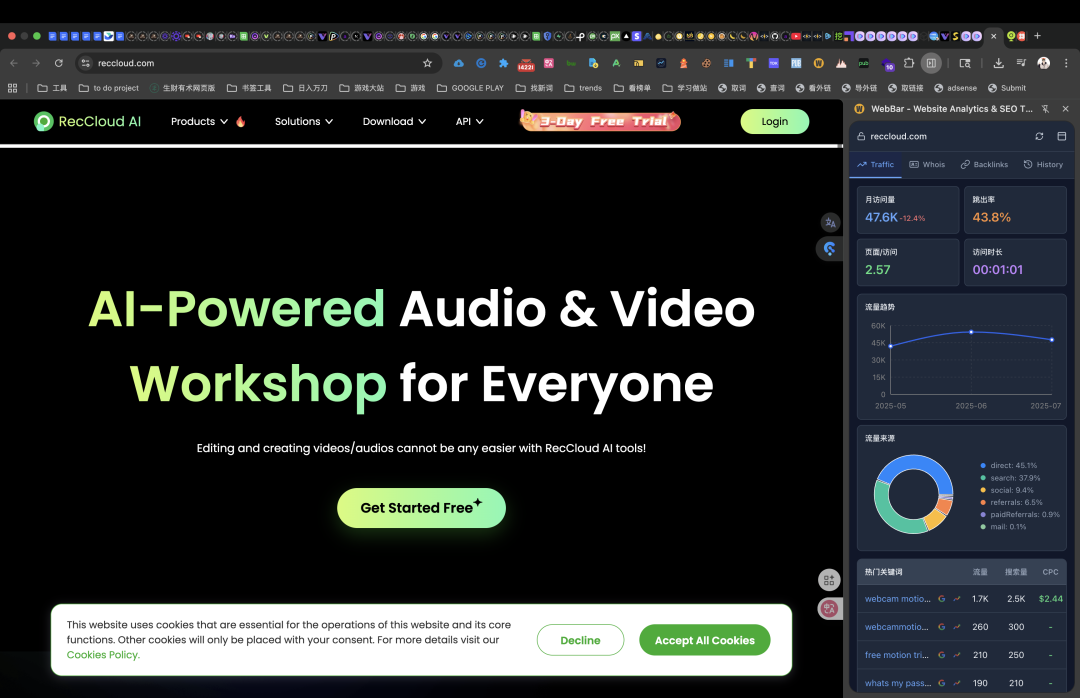Image resolution: width=1080 pixels, height=698 pixels.
Task: Expand the Download dropdown menu
Action: (395, 121)
